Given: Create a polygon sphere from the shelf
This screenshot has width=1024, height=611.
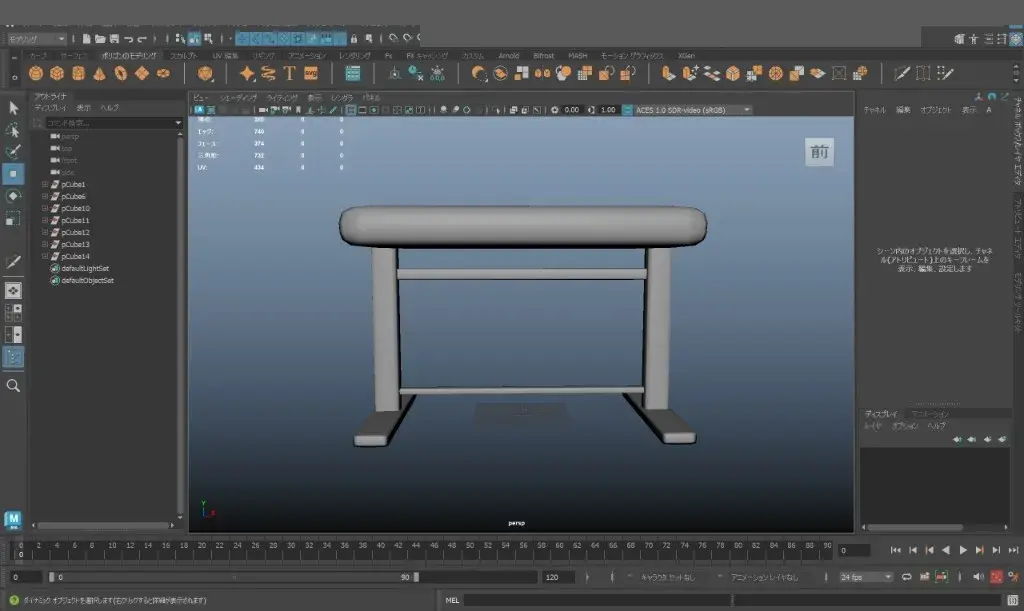Looking at the screenshot, I should coord(36,74).
